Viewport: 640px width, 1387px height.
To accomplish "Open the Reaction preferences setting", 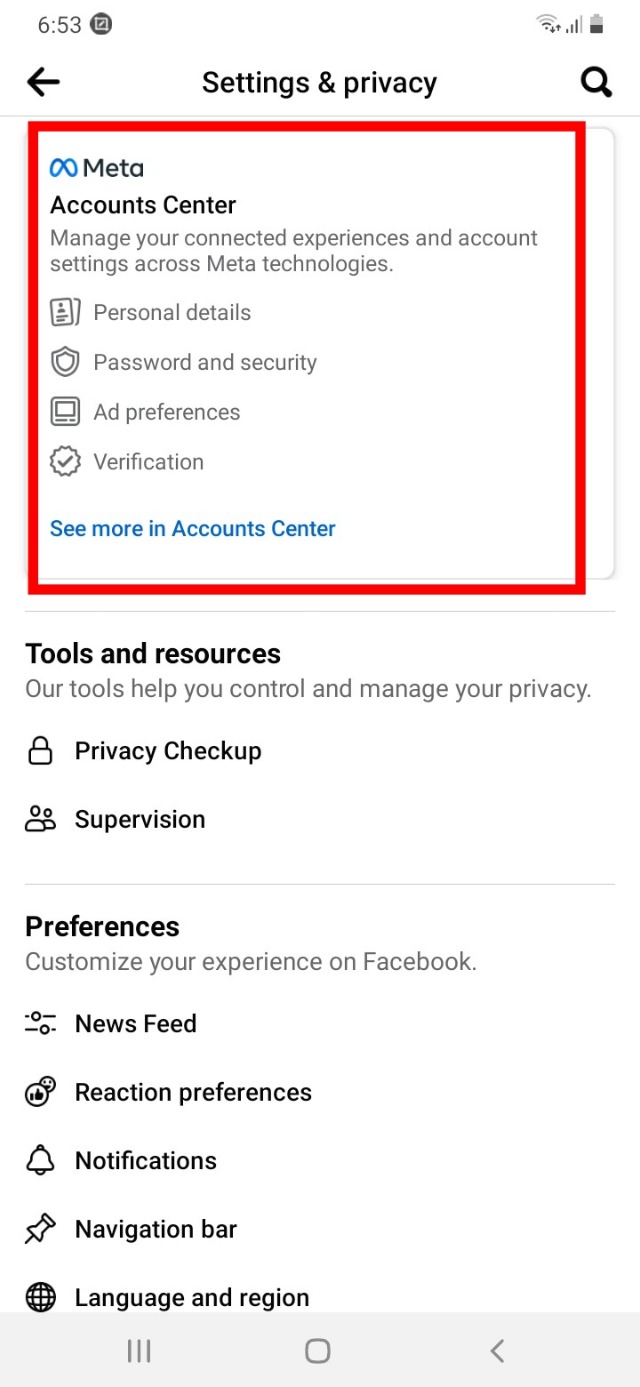I will [193, 1092].
